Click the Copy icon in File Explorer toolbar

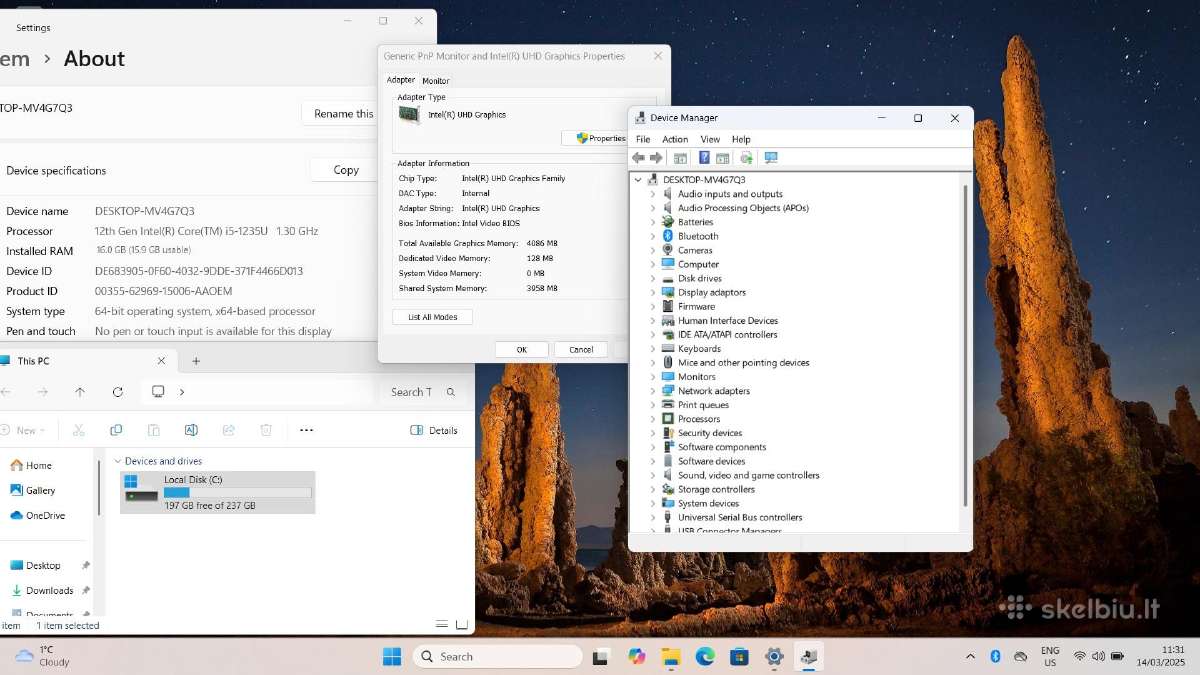coord(116,430)
